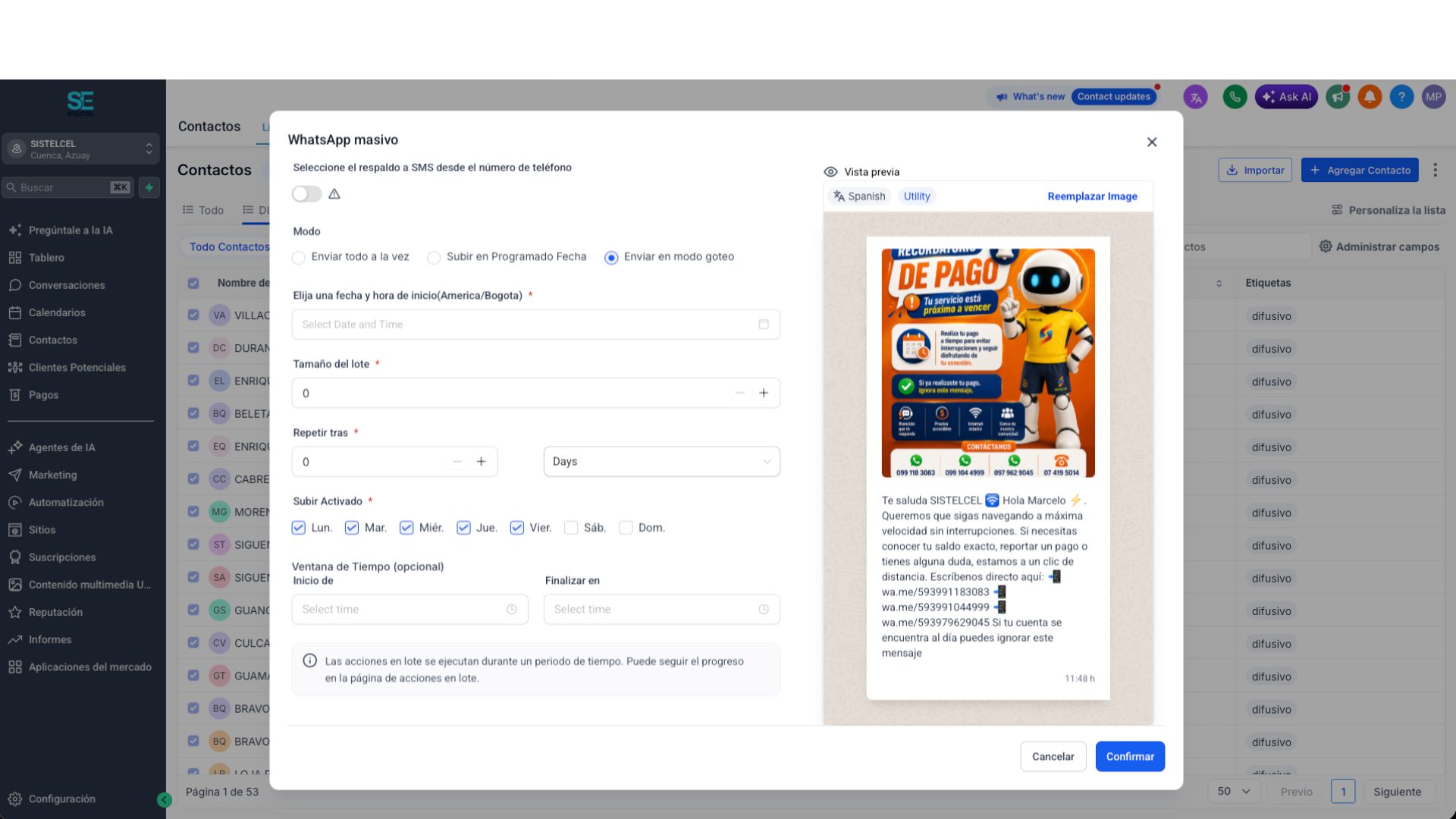The height and width of the screenshot is (819, 1456).
Task: Click the green megaphone announcements icon
Action: point(1338,97)
